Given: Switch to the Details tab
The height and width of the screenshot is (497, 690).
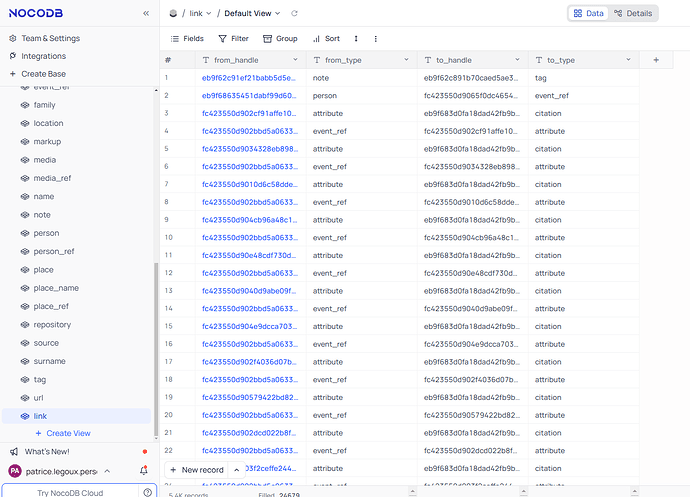Looking at the screenshot, I should coord(633,13).
